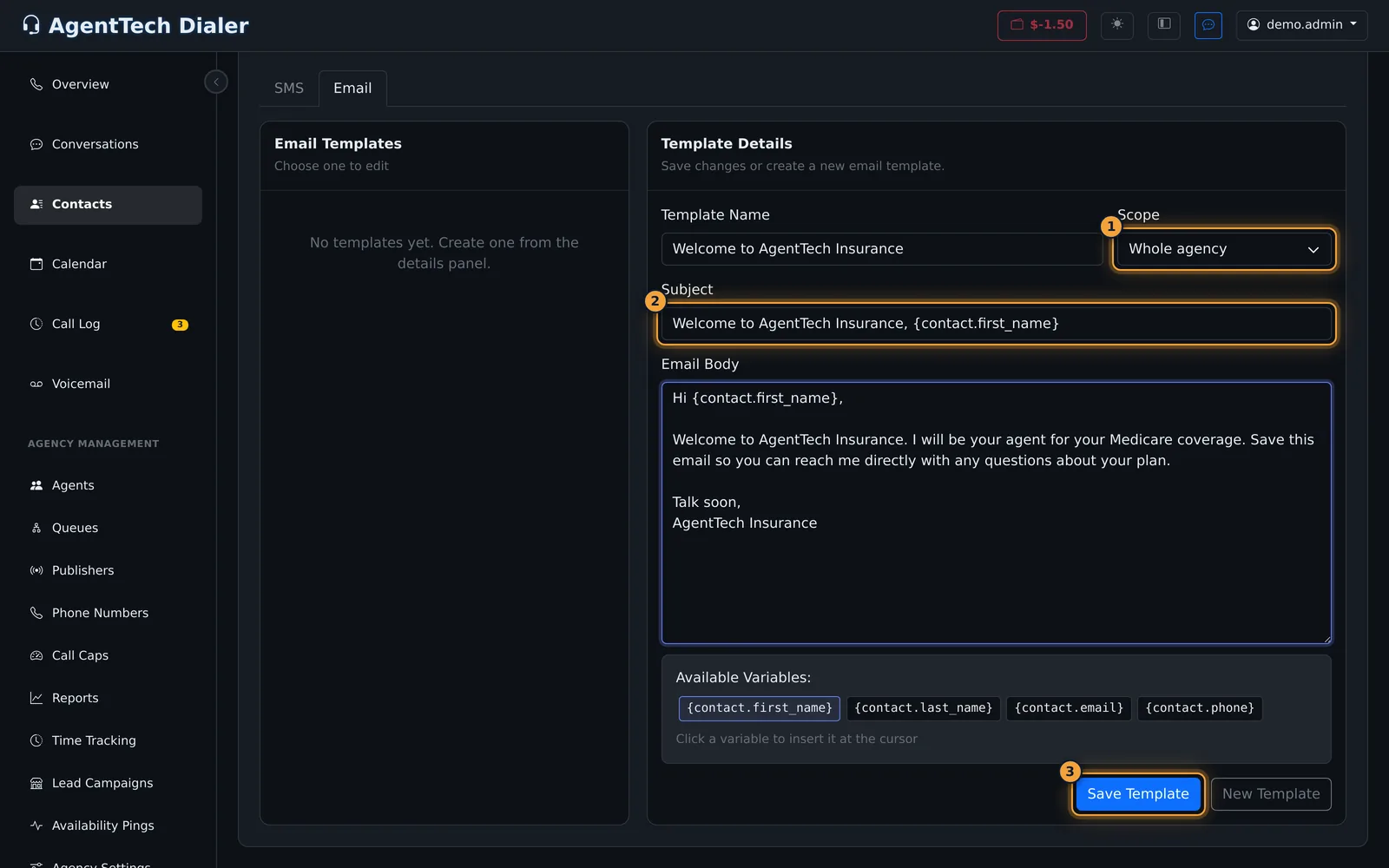
Task: Open the Calendar page
Action: tap(108, 264)
